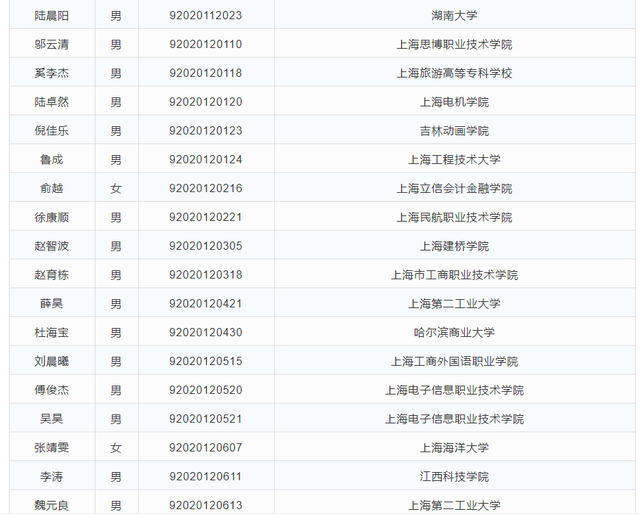Click ID number 92020120521
640x516 pixels.
coord(206,419)
